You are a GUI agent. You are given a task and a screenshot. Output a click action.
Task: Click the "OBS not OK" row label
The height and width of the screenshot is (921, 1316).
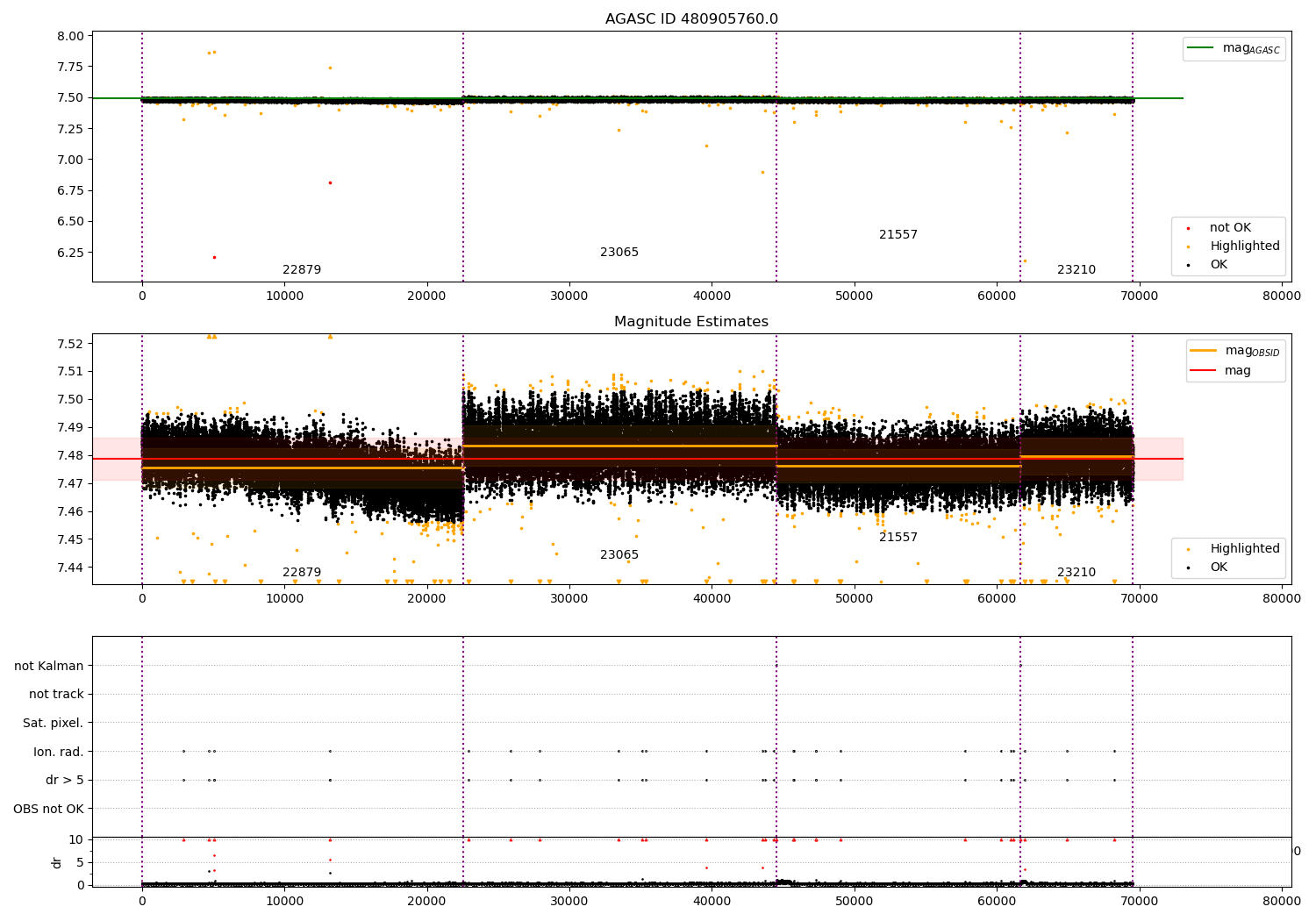click(49, 809)
